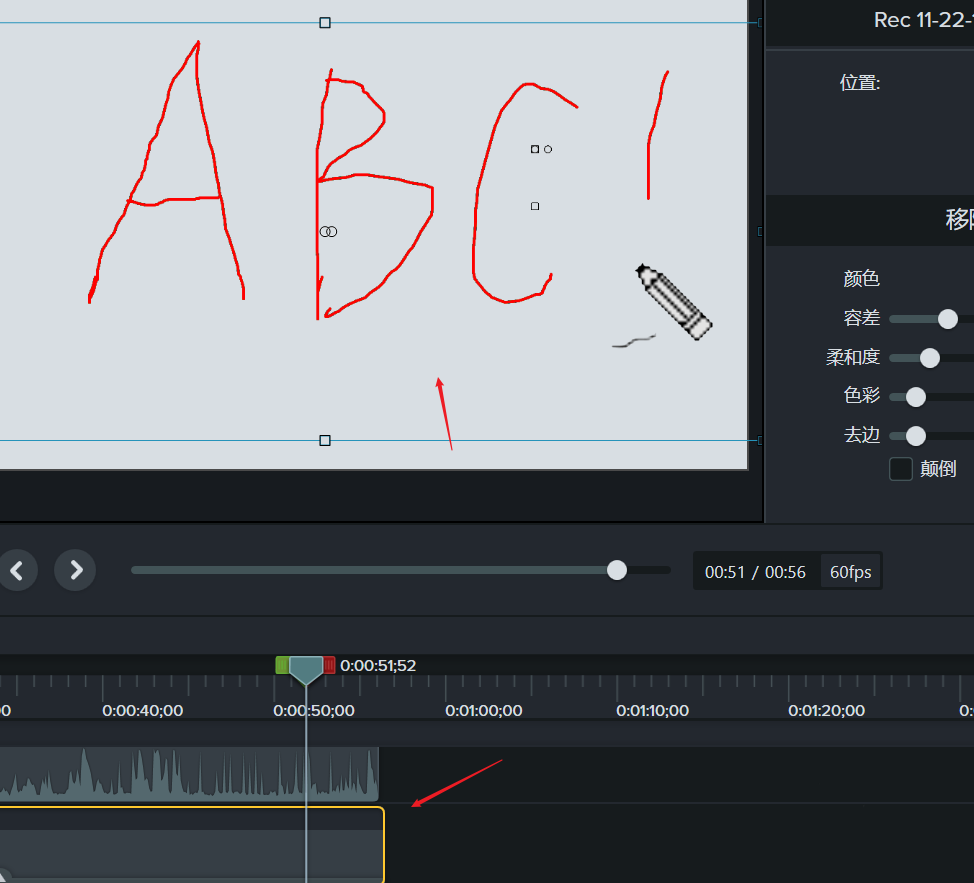Image resolution: width=974 pixels, height=883 pixels.
Task: Click the red out-point marker on the playhead
Action: click(x=330, y=664)
